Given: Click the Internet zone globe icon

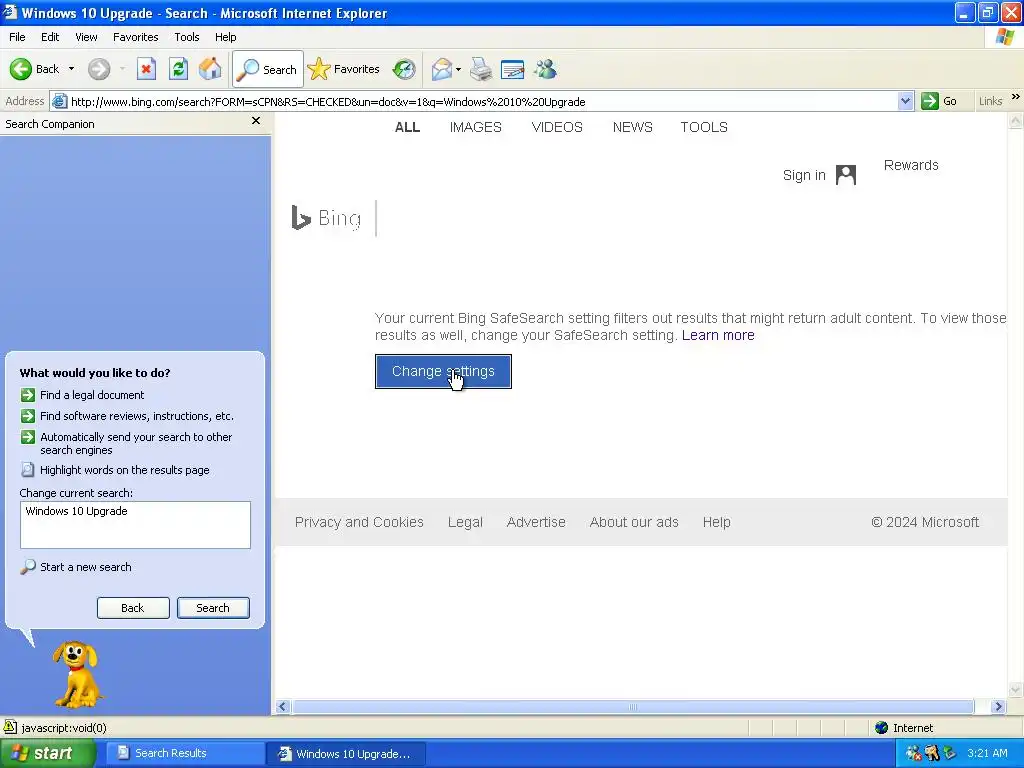Looking at the screenshot, I should pos(882,728).
